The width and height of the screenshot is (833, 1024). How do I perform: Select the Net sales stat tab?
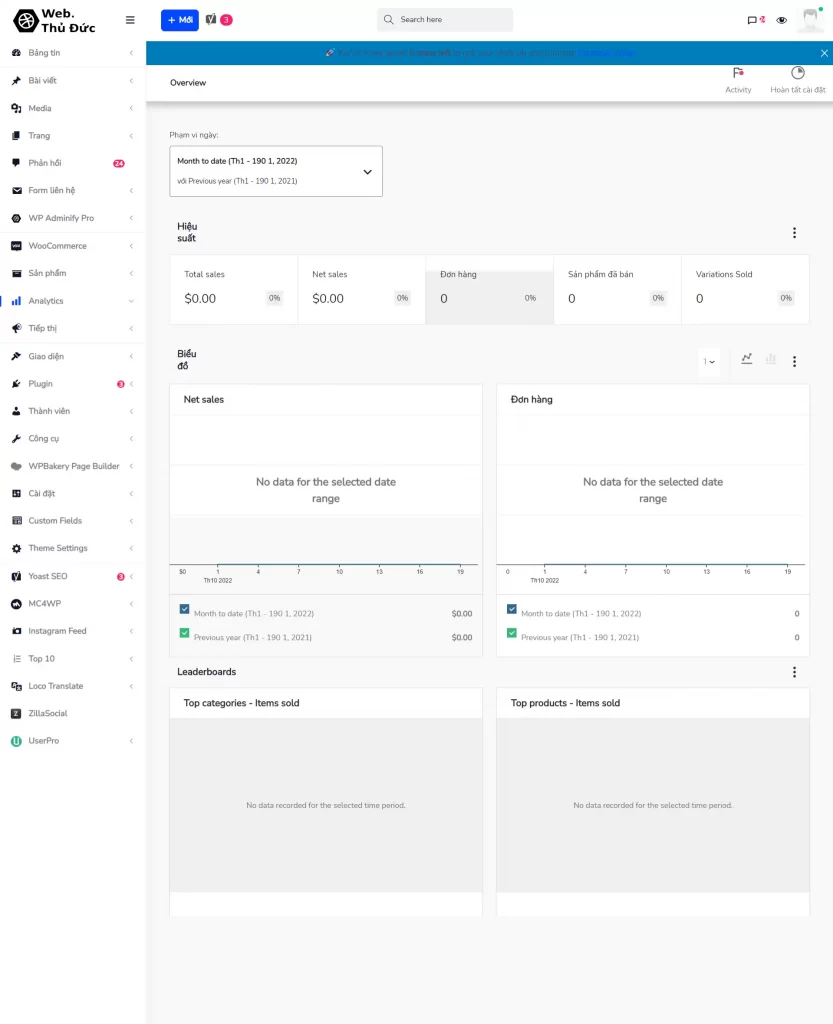click(x=360, y=290)
